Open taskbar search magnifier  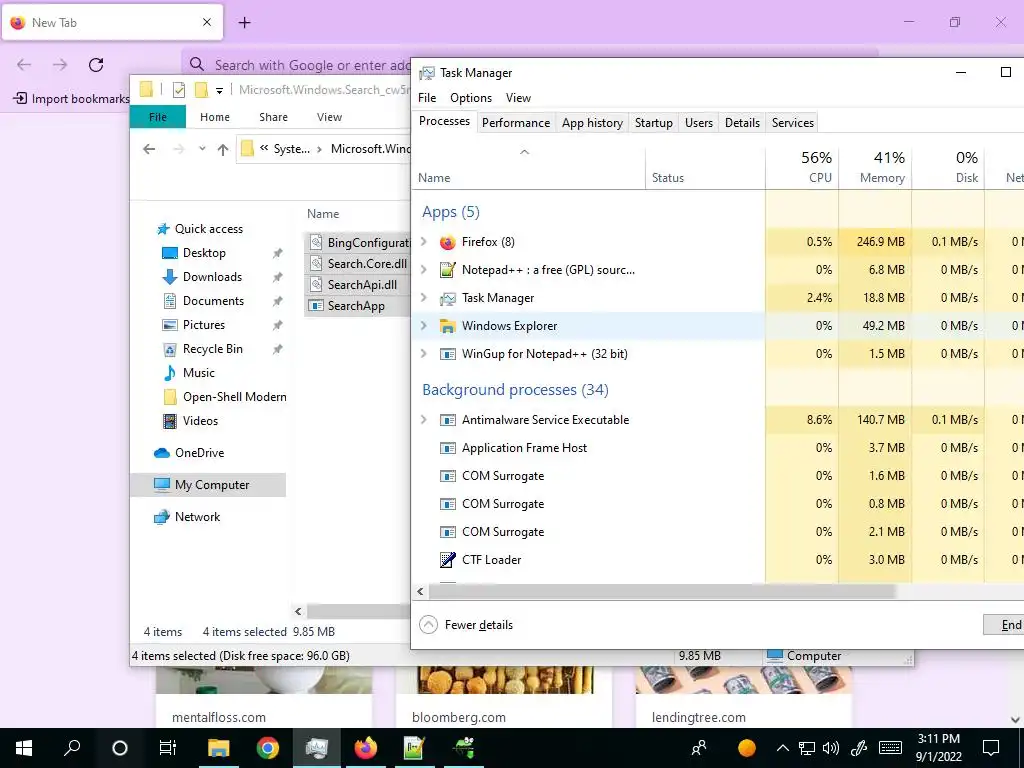[72, 748]
